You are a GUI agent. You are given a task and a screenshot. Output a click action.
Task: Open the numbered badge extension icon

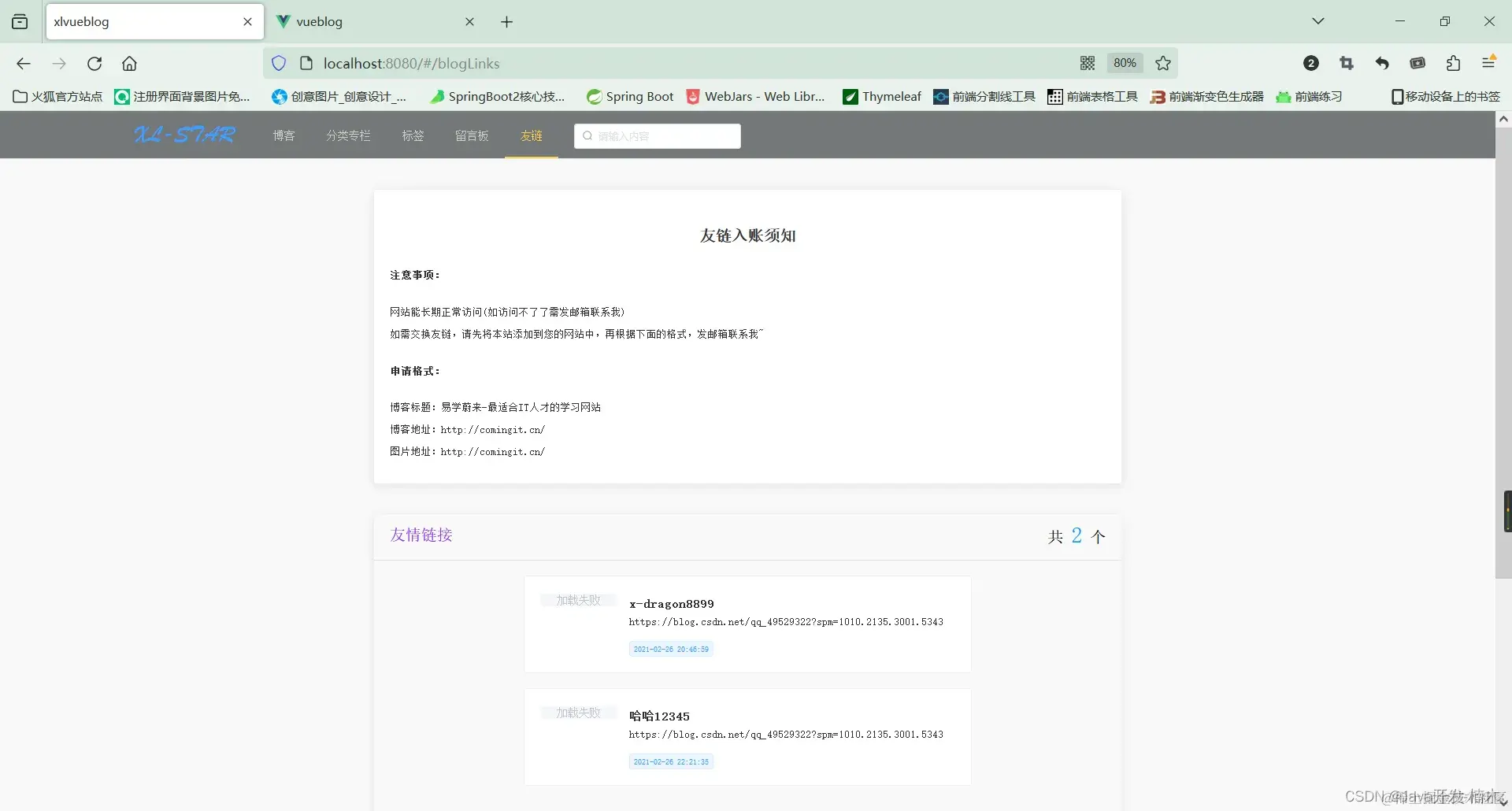click(x=1311, y=63)
